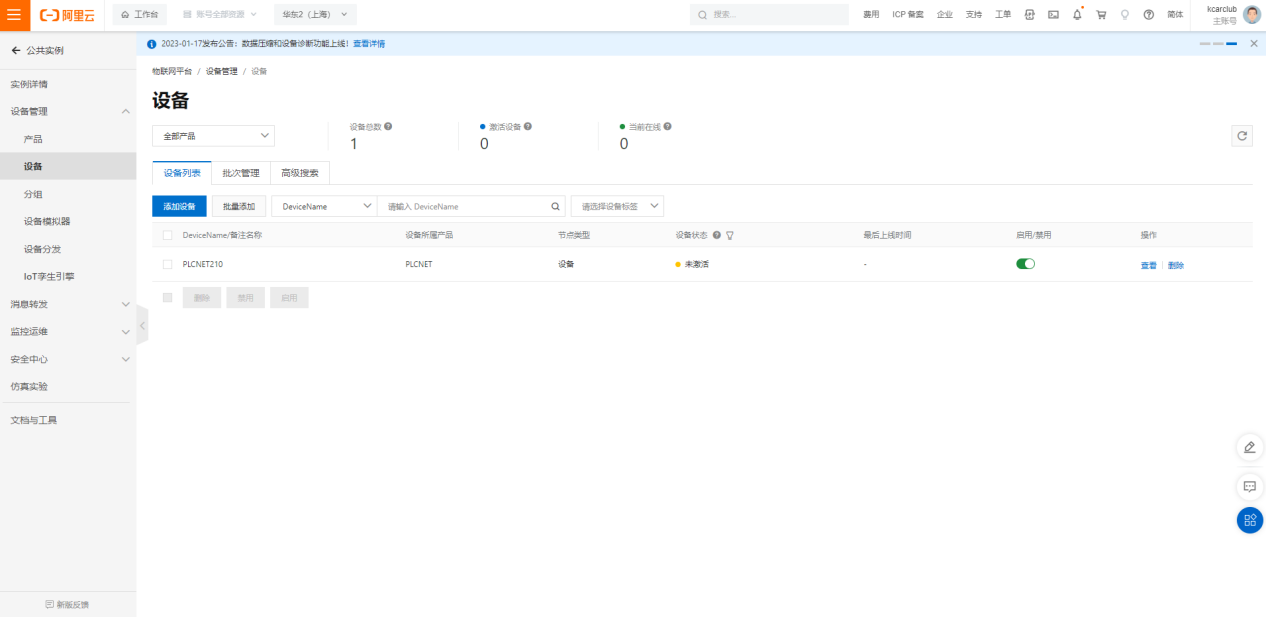This screenshot has width=1266, height=617.
Task: Refresh the device list
Action: [1242, 136]
